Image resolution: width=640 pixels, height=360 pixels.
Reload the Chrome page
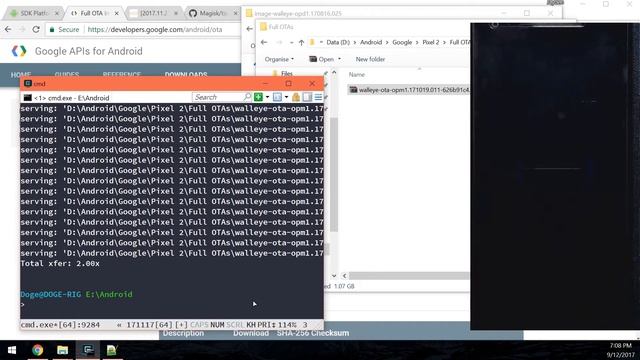tap(36, 29)
